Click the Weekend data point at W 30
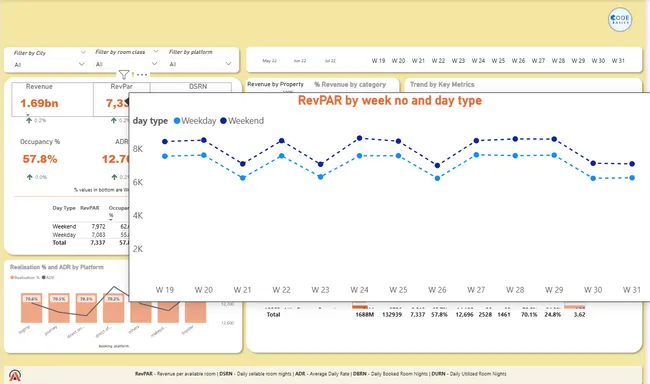 (x=593, y=163)
